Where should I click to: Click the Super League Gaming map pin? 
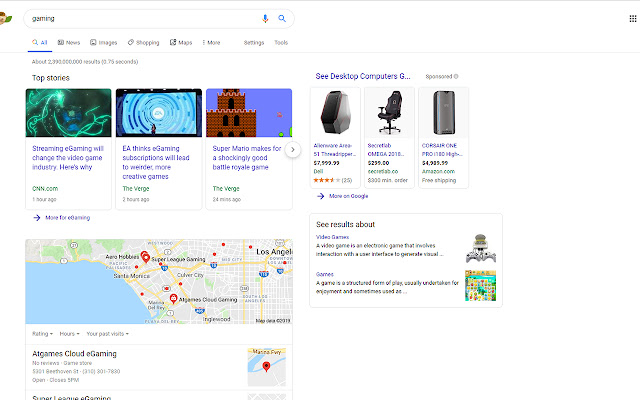(x=145, y=257)
